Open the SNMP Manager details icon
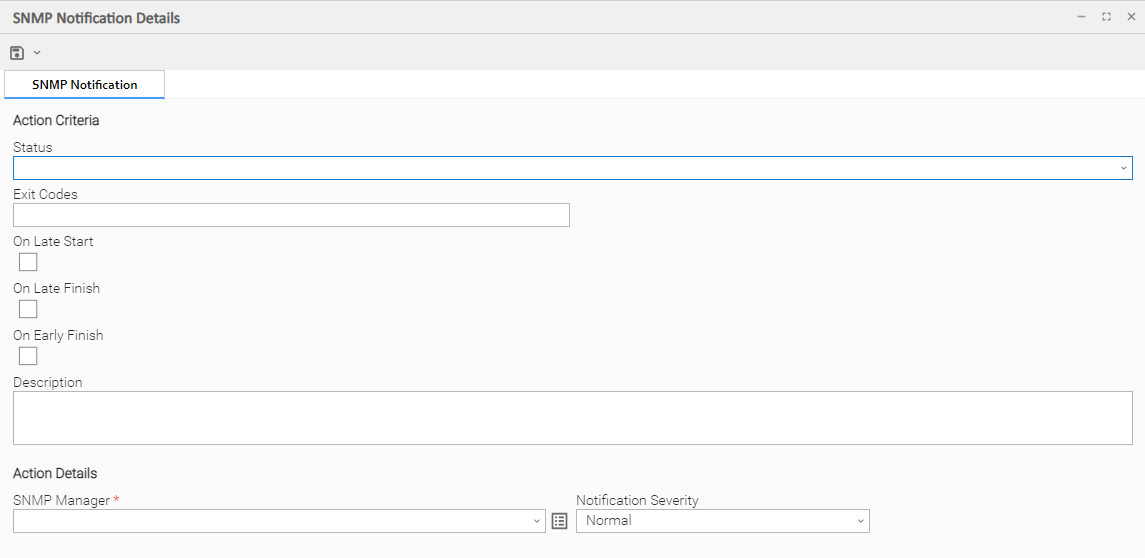Image resolution: width=1145 pixels, height=558 pixels. click(x=560, y=521)
